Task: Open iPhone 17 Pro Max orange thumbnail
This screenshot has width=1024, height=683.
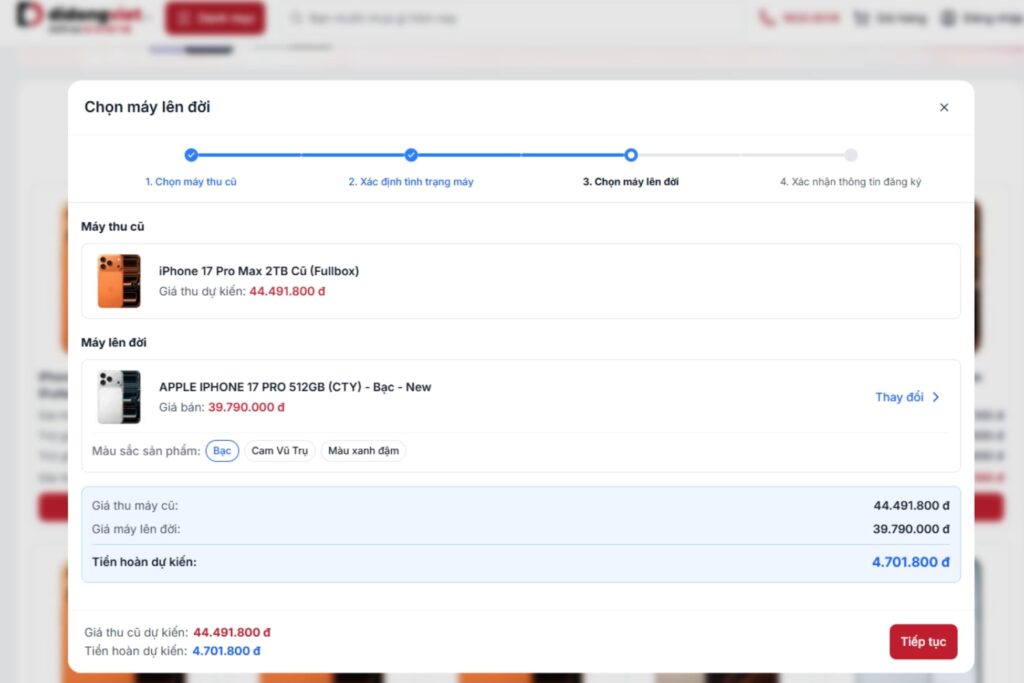Action: click(x=119, y=281)
